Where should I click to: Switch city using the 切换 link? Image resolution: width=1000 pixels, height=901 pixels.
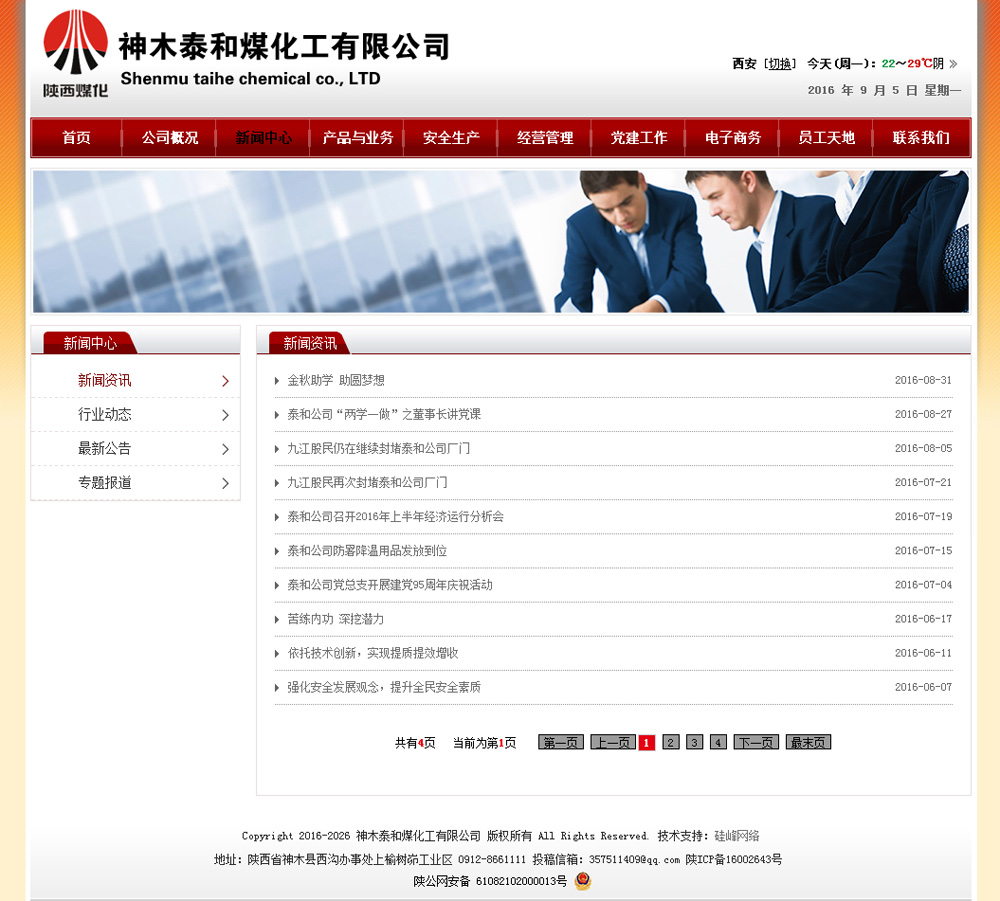pyautogui.click(x=780, y=64)
